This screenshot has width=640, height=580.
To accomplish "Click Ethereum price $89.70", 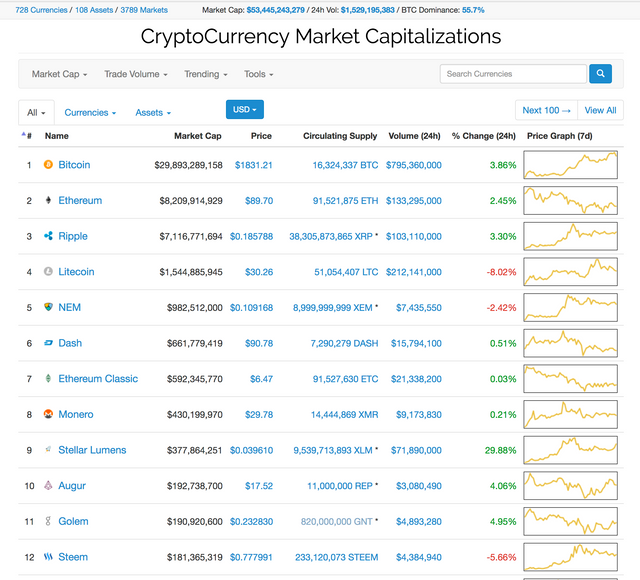I will coord(259,200).
